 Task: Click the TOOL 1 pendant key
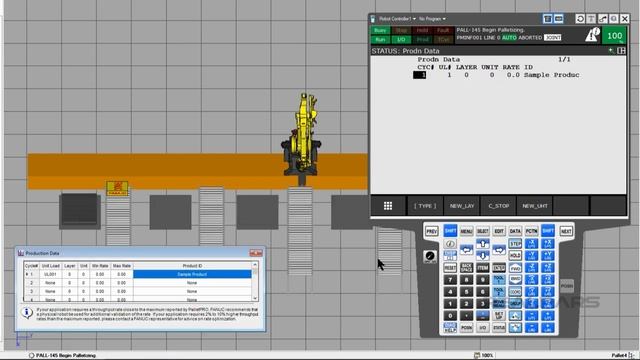pos(499,280)
